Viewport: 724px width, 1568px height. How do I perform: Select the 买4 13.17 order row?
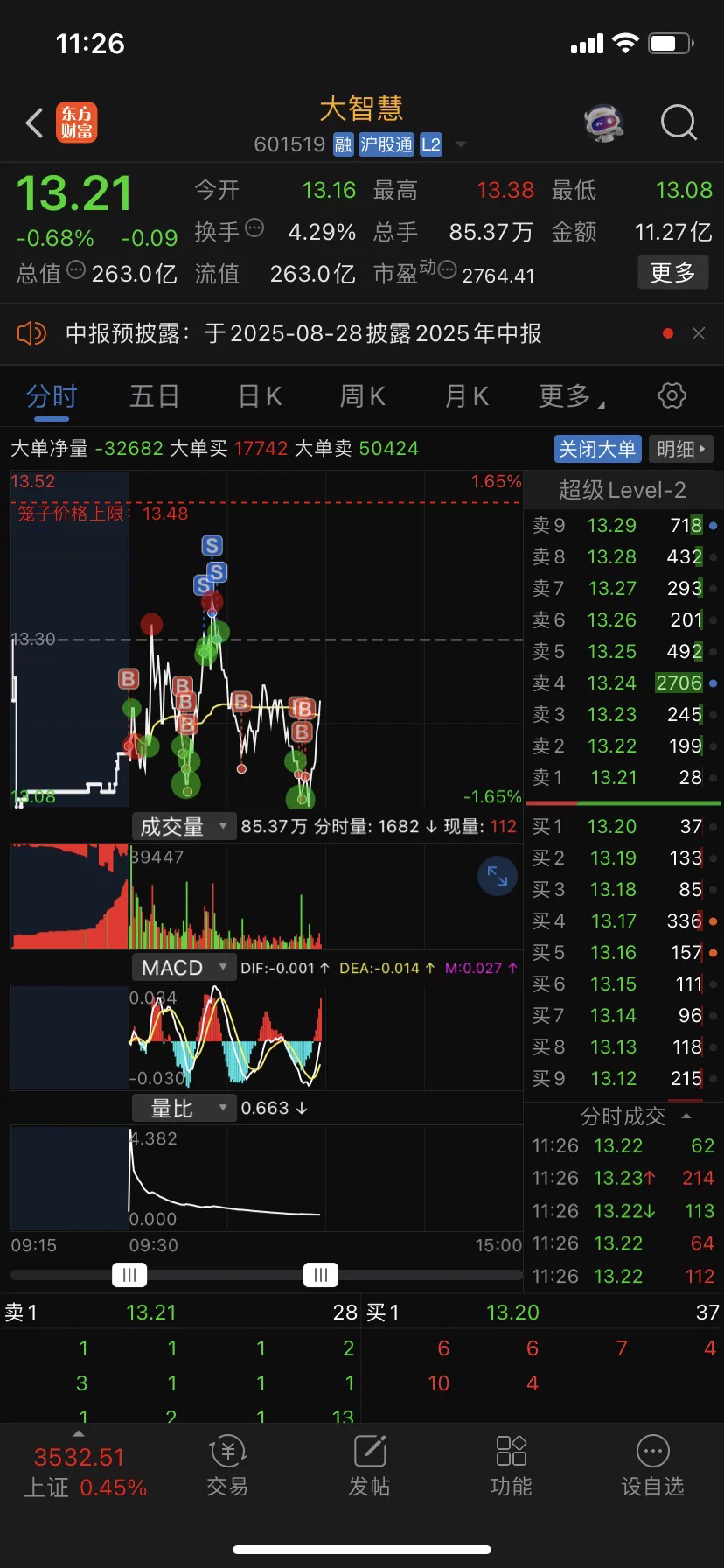point(624,920)
